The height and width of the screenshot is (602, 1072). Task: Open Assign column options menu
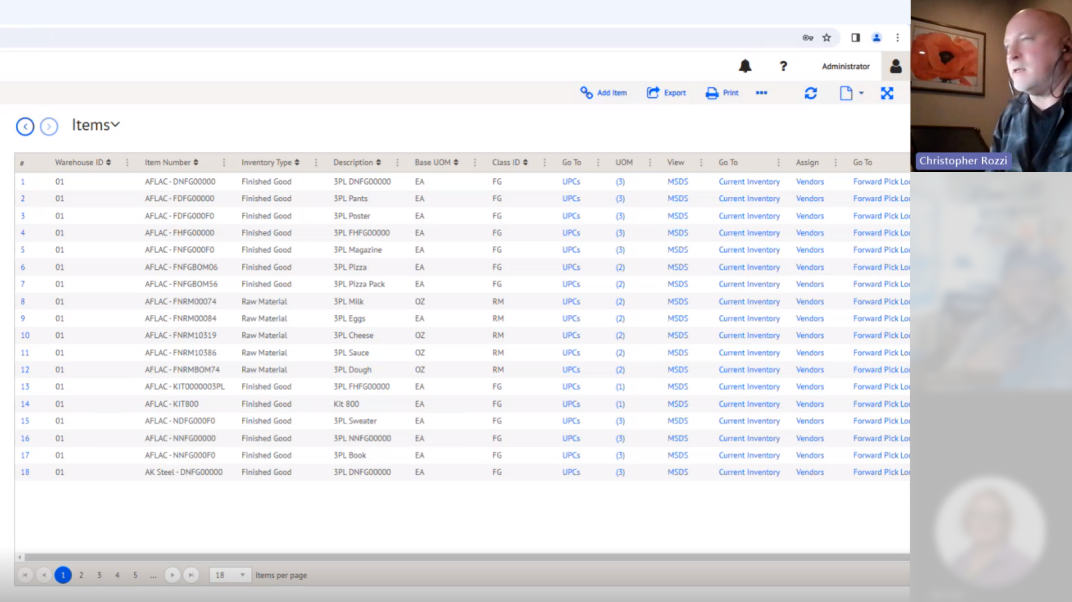(x=835, y=163)
